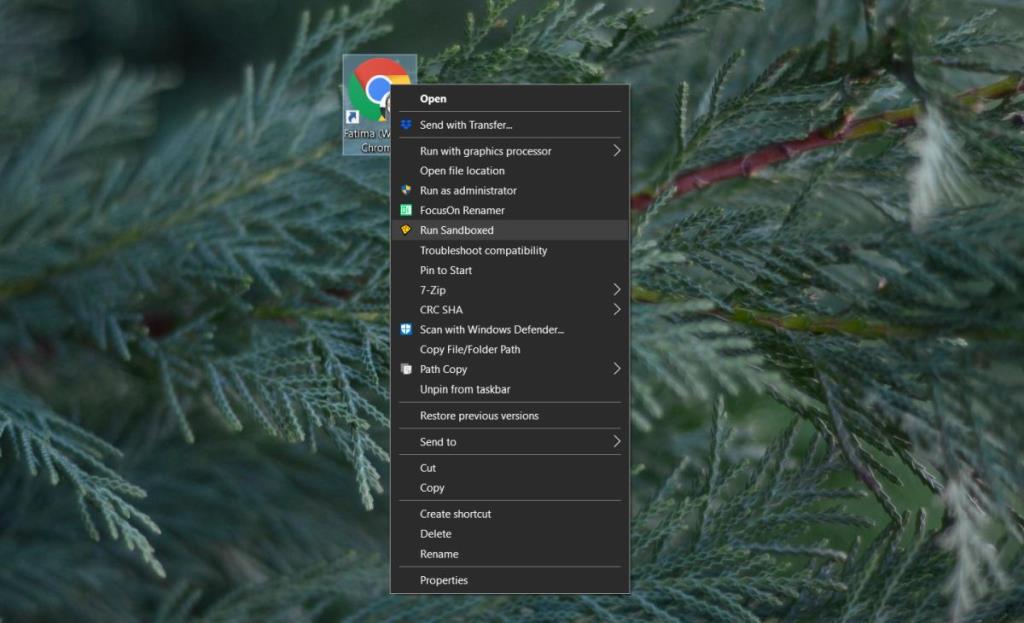Expand the Send to submenu arrow

(616, 442)
